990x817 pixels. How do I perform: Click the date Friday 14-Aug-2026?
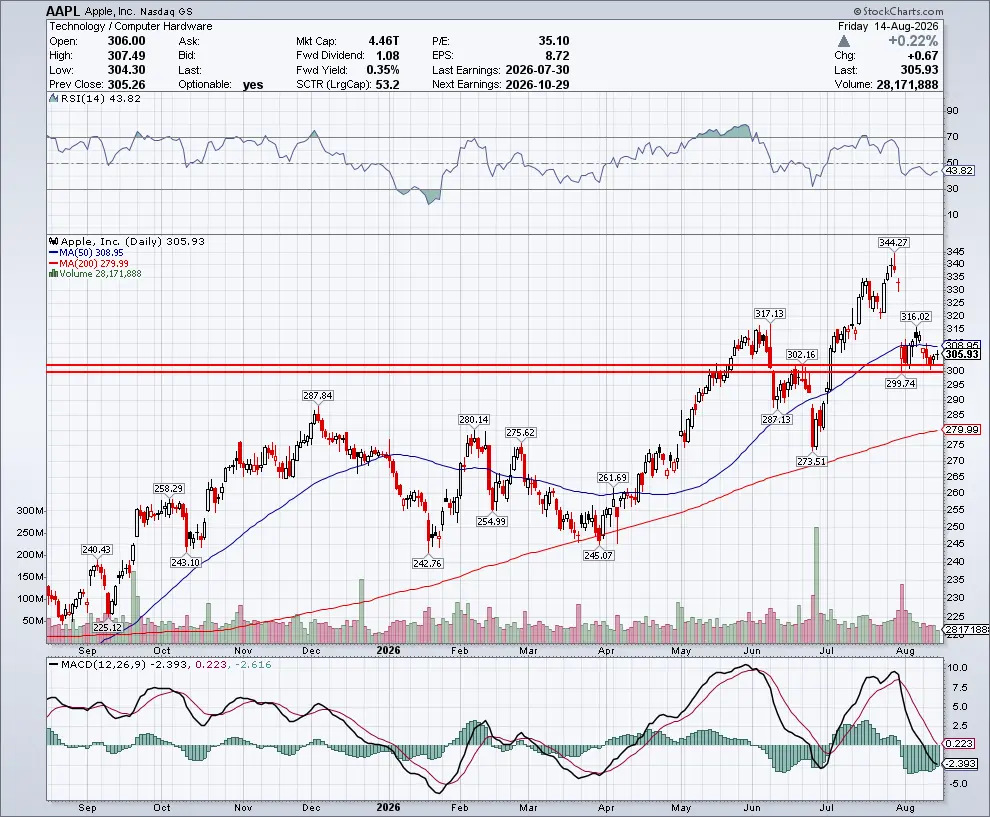888,26
